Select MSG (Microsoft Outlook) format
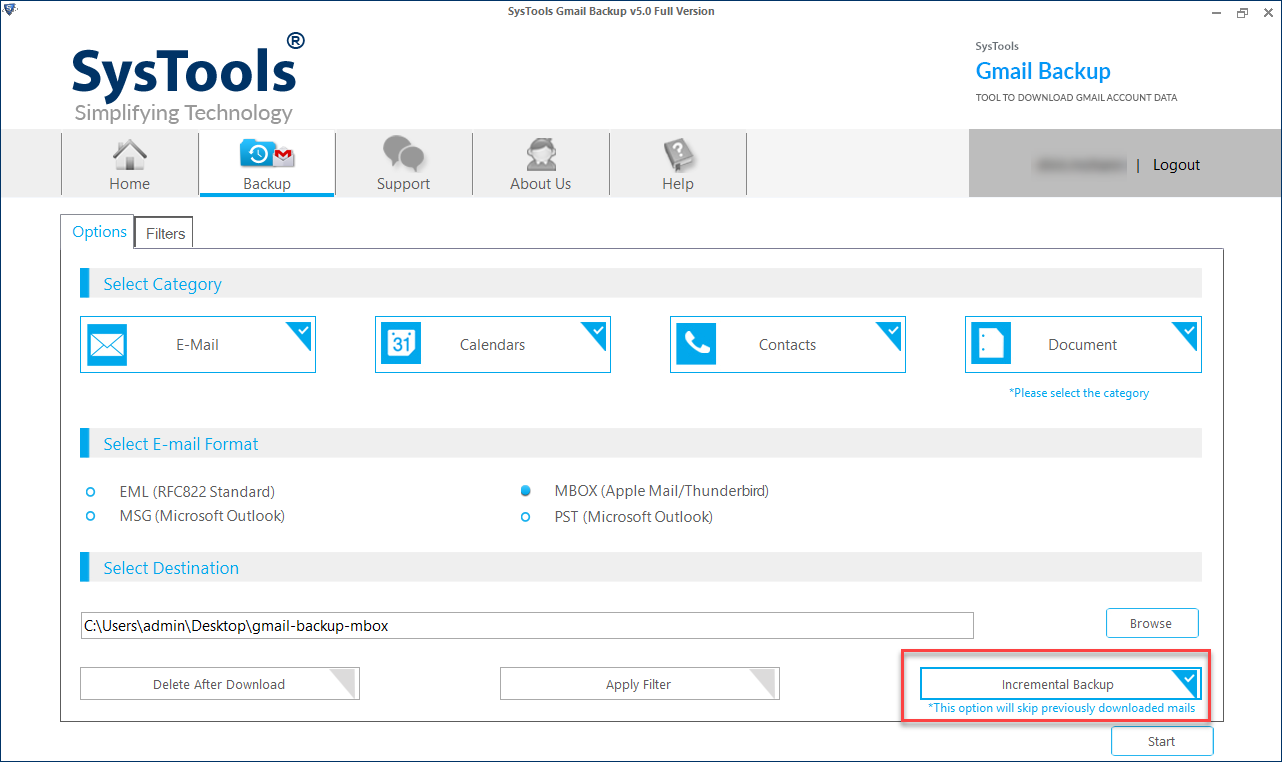The image size is (1282, 762). (x=91, y=516)
